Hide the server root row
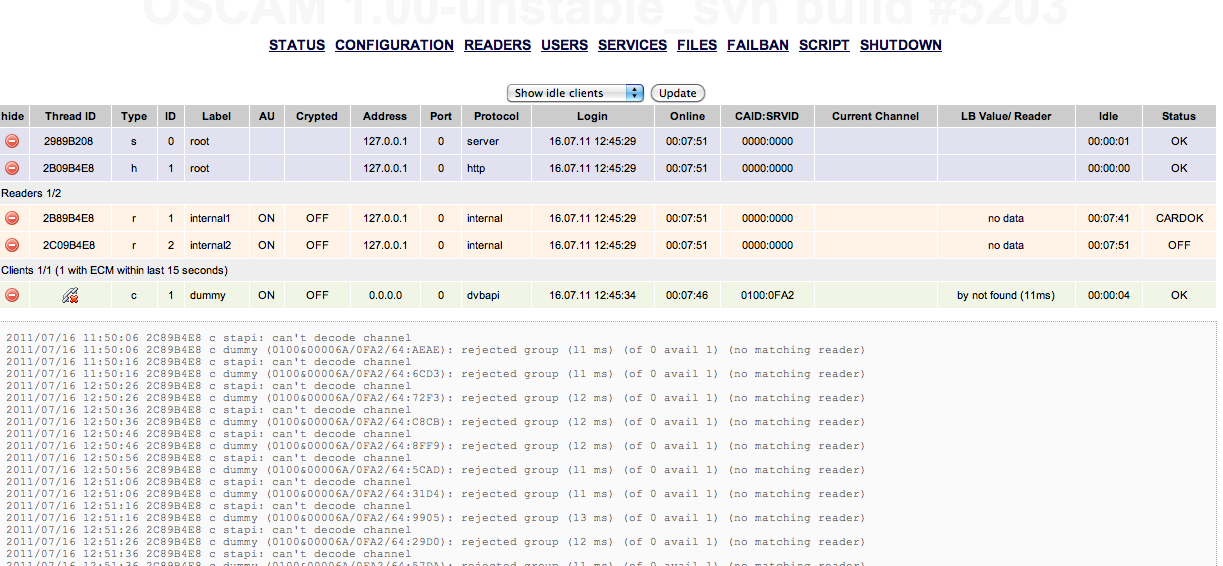 point(12,142)
